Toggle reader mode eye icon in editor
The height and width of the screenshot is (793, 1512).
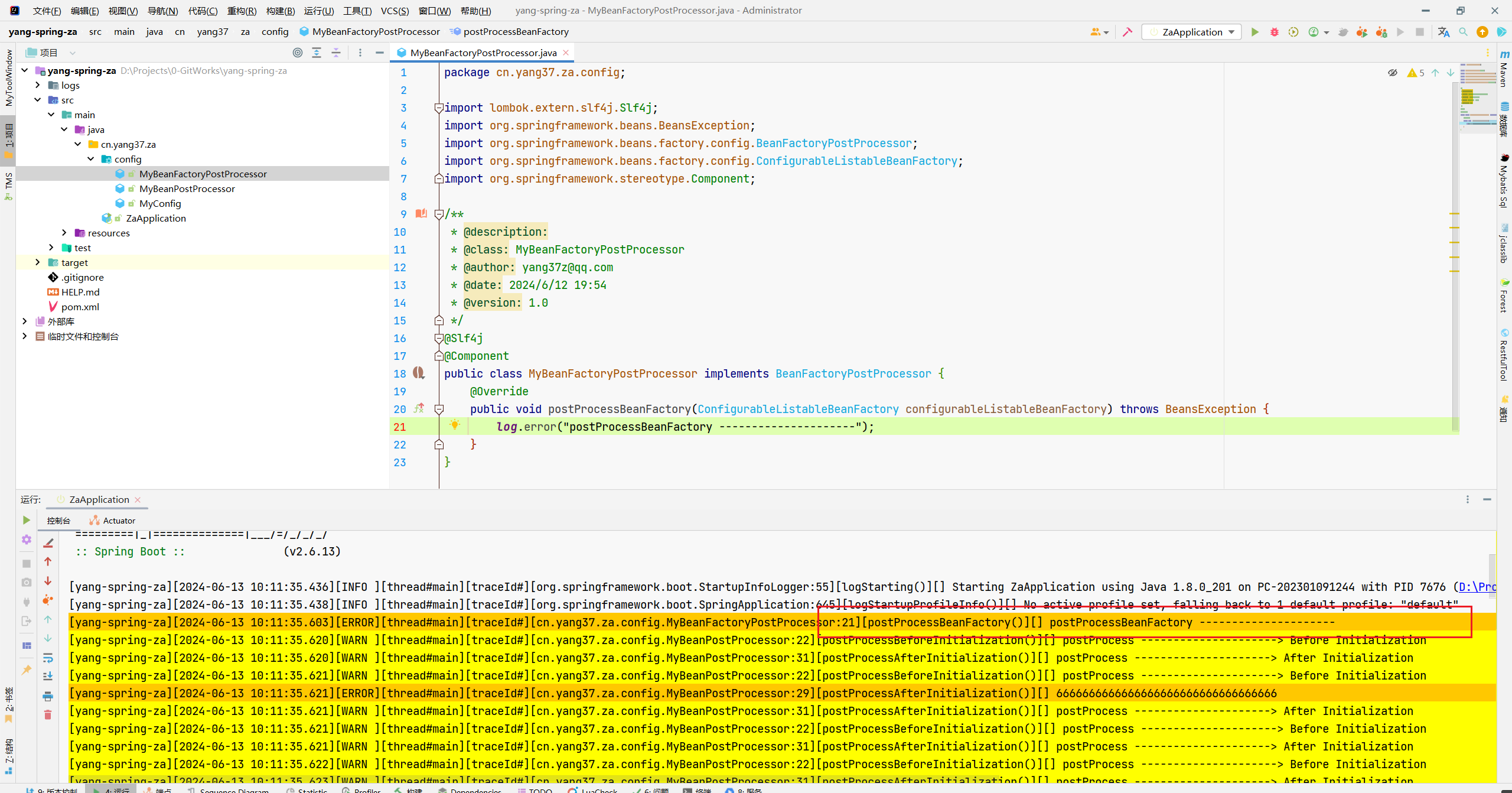click(1393, 73)
